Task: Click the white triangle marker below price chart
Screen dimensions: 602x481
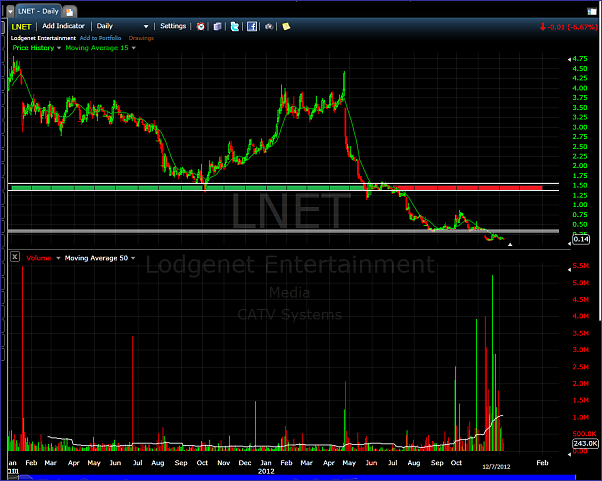Action: pos(510,244)
